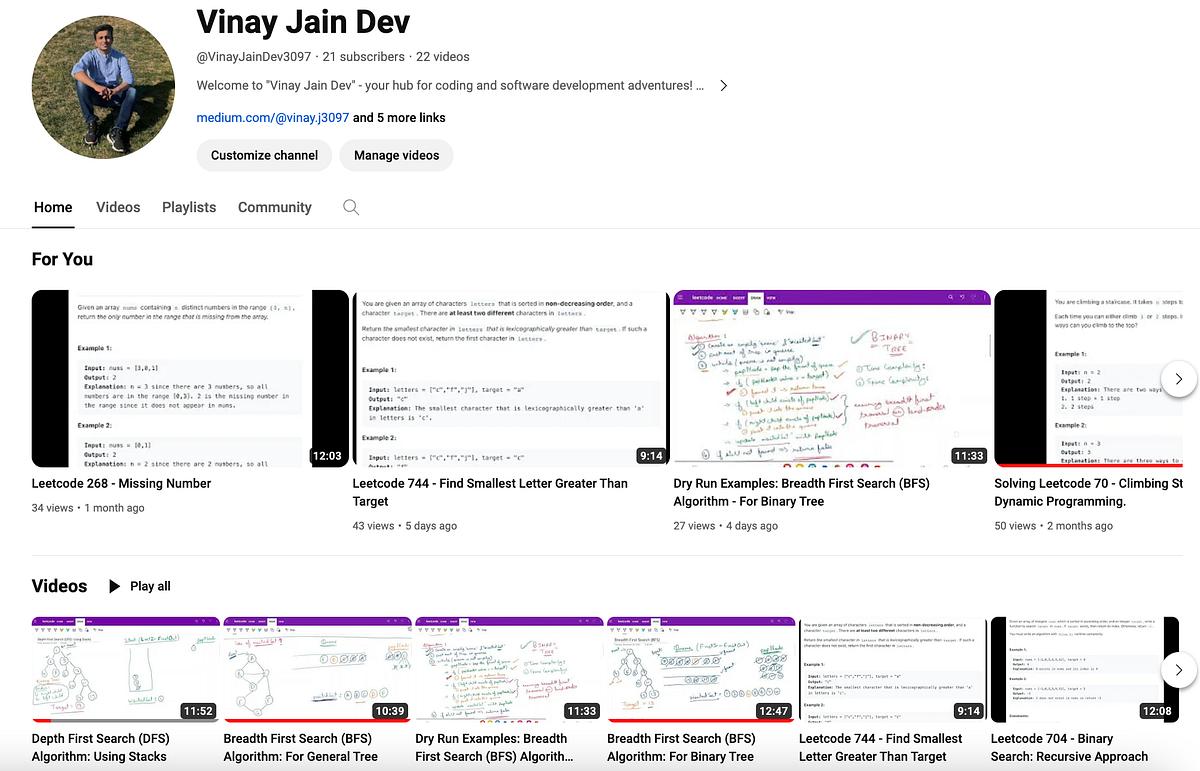This screenshot has height=771, width=1200.
Task: Open the channel search icon
Action: click(x=351, y=207)
